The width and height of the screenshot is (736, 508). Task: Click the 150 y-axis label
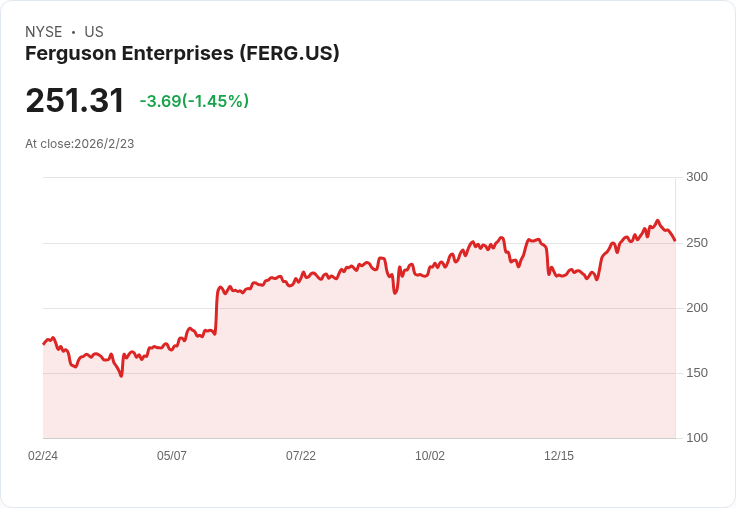click(697, 373)
